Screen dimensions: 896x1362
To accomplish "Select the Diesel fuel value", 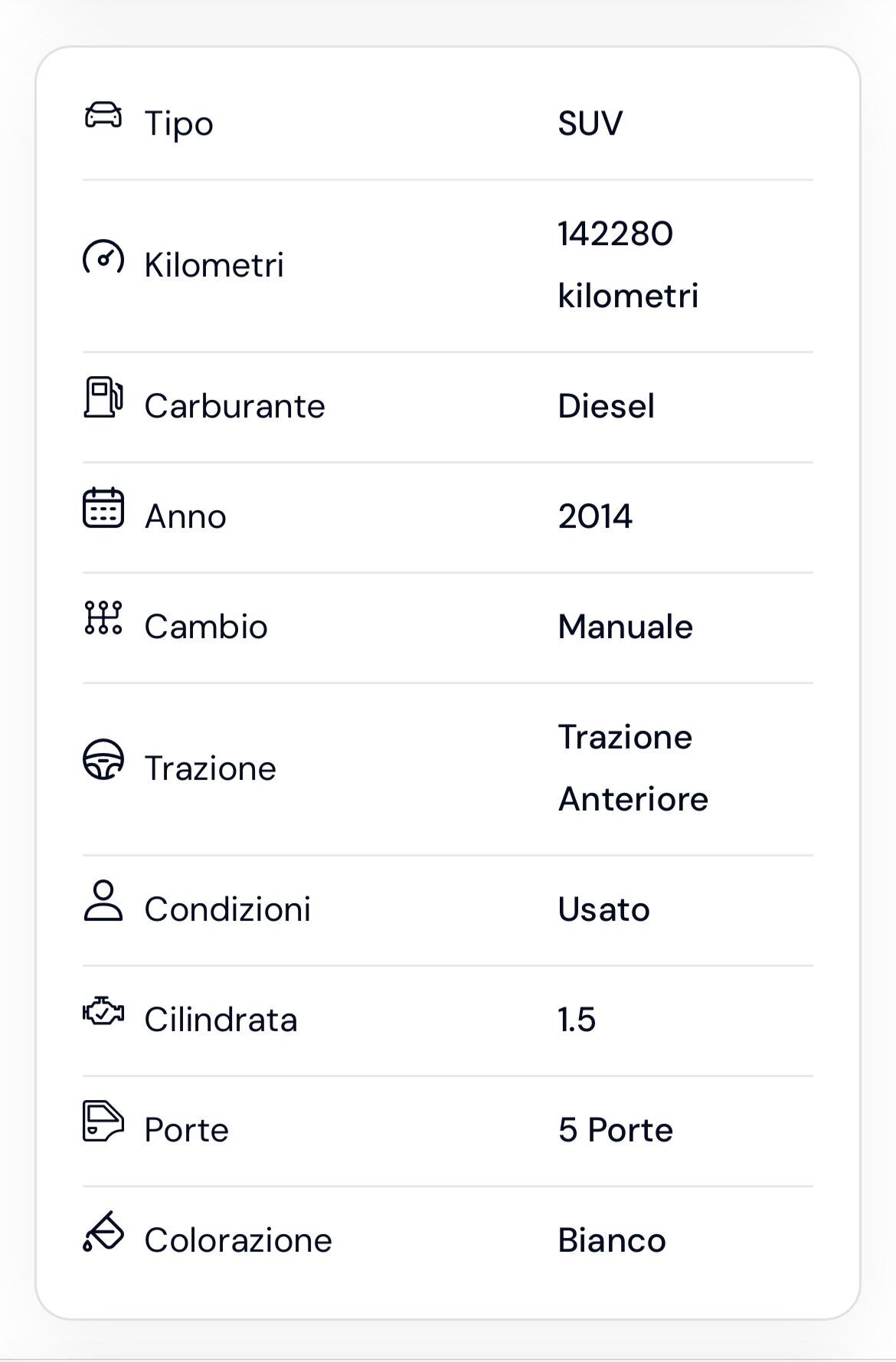I will pyautogui.click(x=606, y=406).
